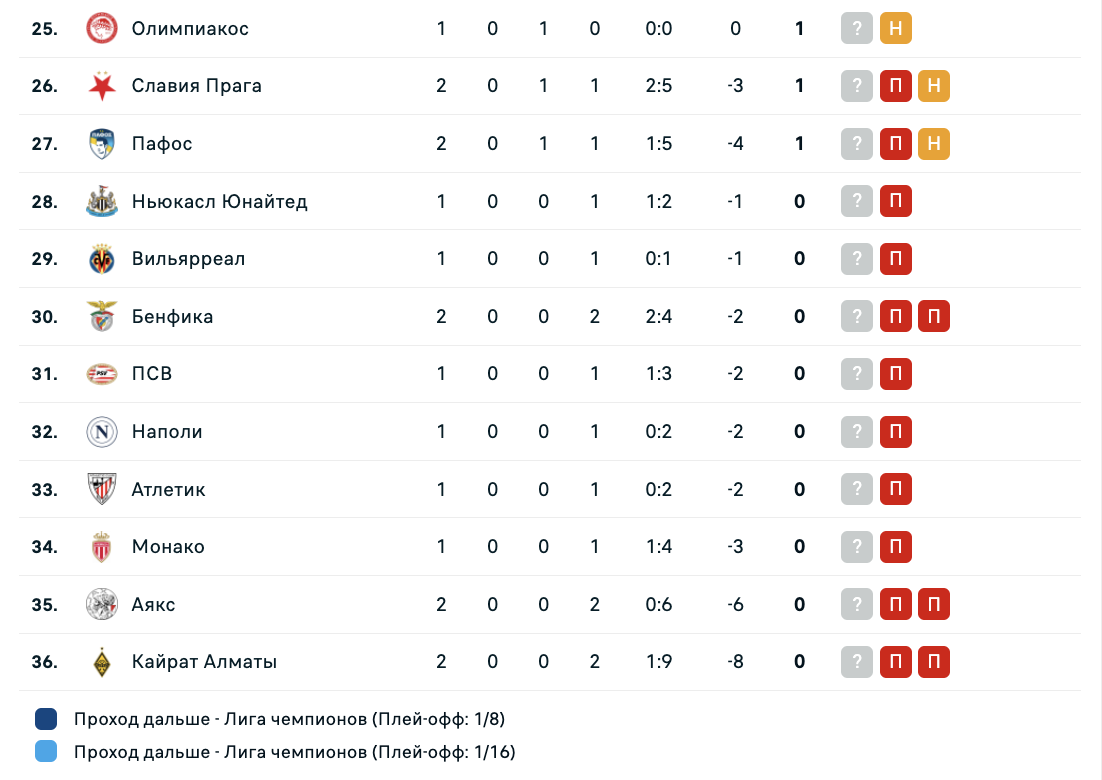Click the Napoli red loss badge
The height and width of the screenshot is (780, 1102).
click(x=895, y=432)
